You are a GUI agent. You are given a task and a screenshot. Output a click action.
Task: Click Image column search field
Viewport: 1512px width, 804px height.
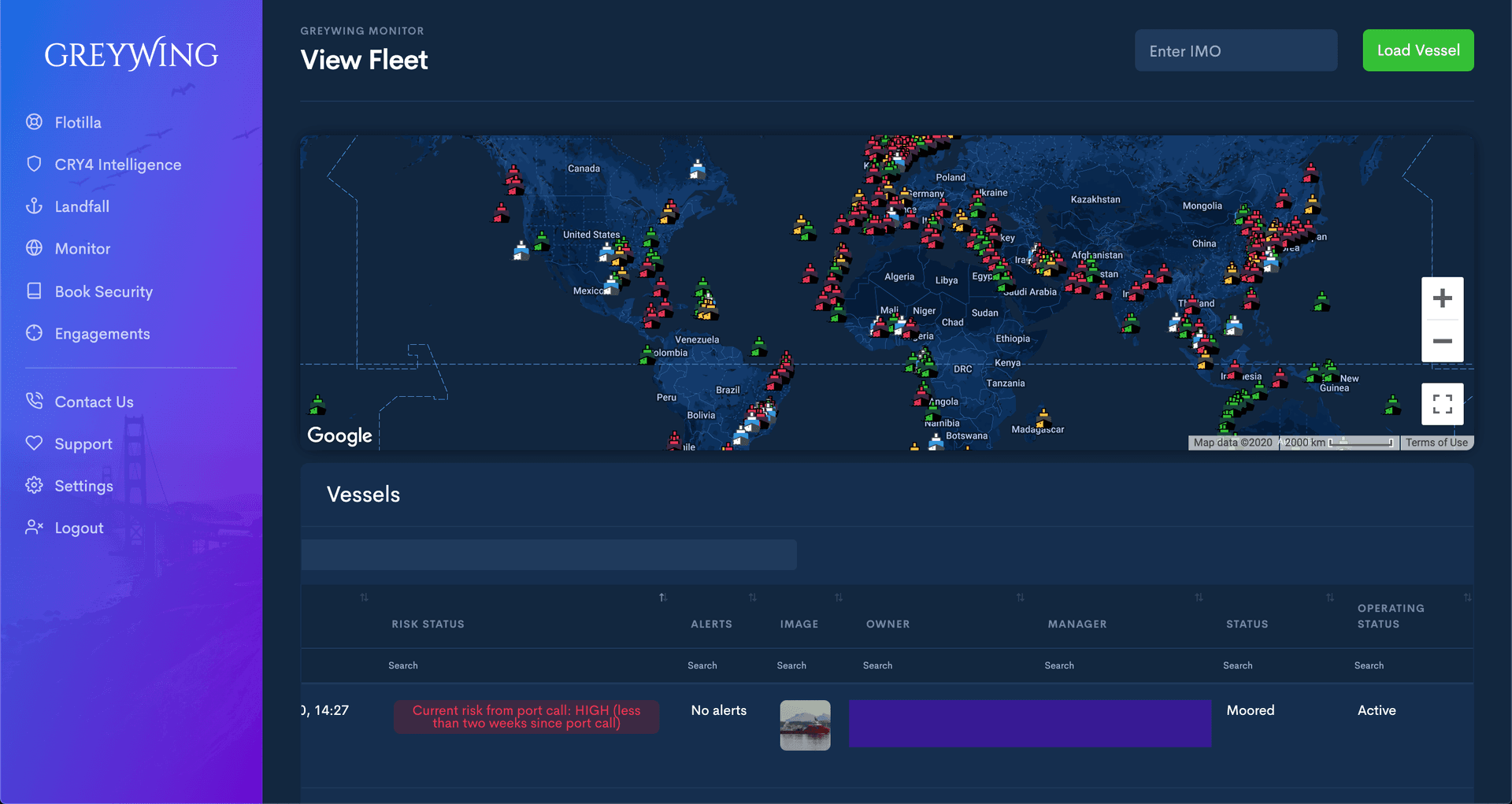pyautogui.click(x=807, y=665)
